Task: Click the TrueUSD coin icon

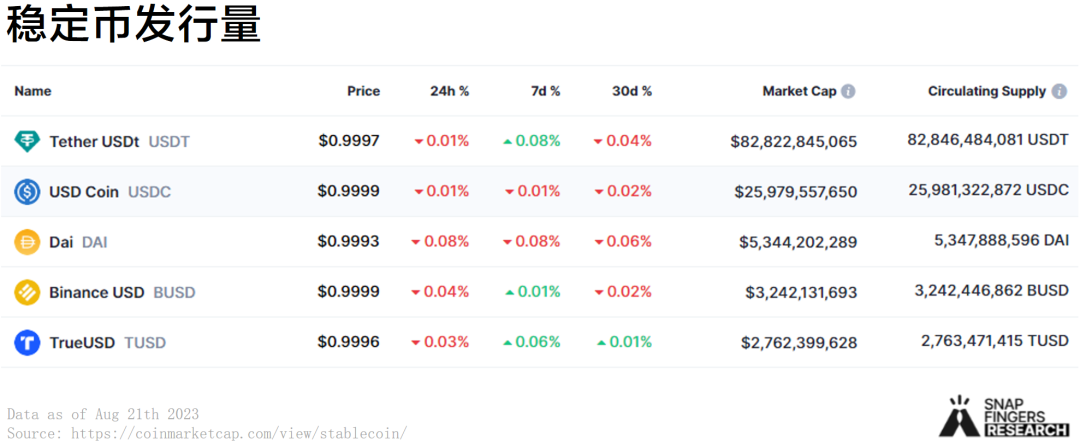Action: tap(28, 343)
